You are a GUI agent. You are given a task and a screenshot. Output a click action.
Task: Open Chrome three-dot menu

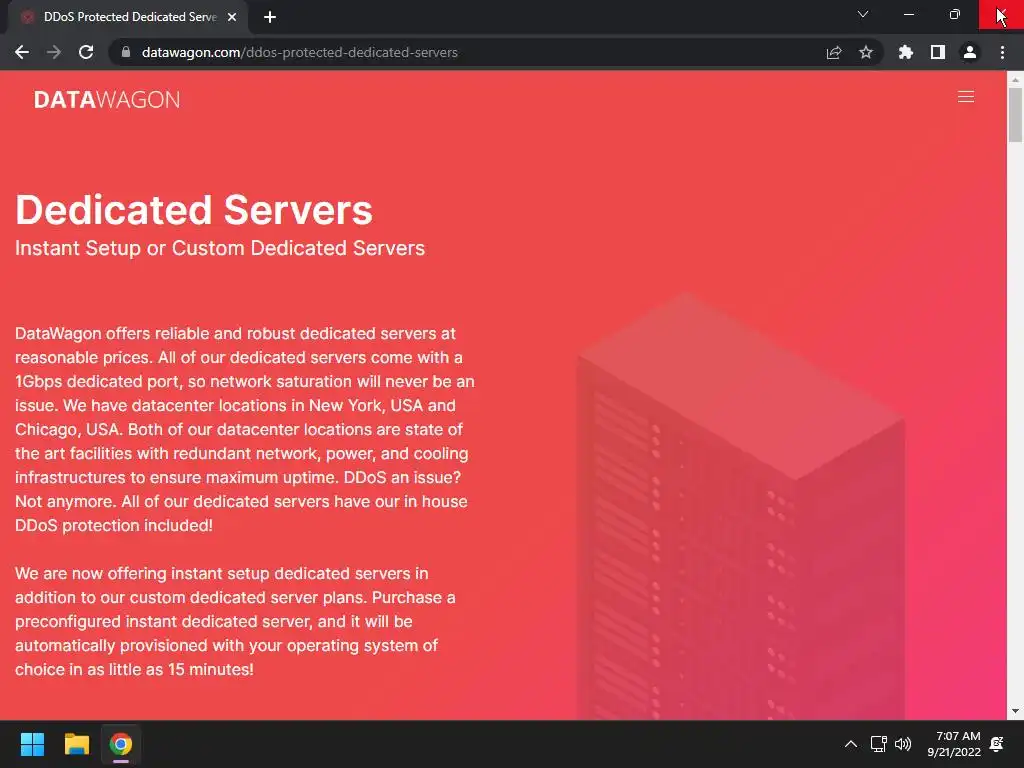tap(1002, 52)
